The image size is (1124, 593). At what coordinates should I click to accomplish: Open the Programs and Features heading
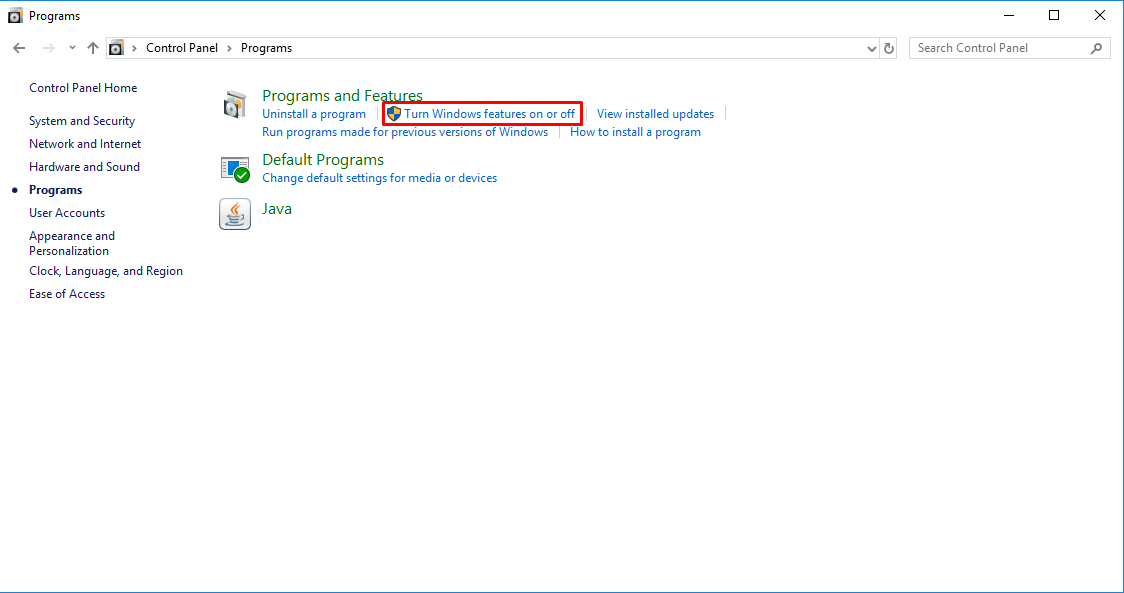coord(342,95)
